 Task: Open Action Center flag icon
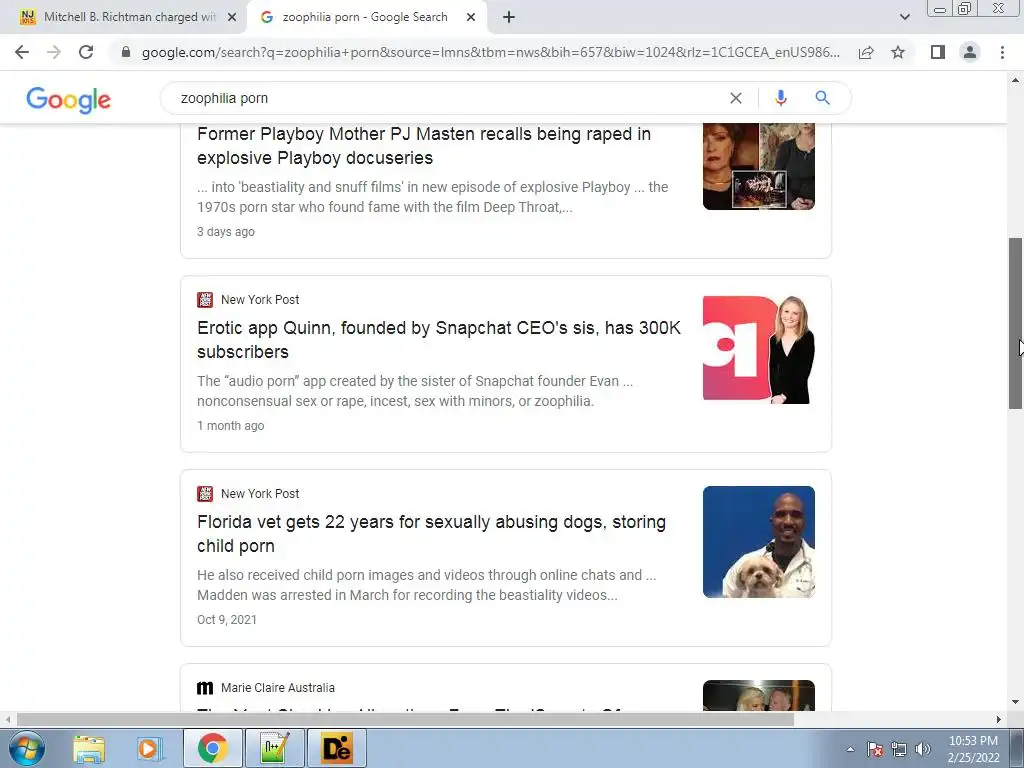875,749
